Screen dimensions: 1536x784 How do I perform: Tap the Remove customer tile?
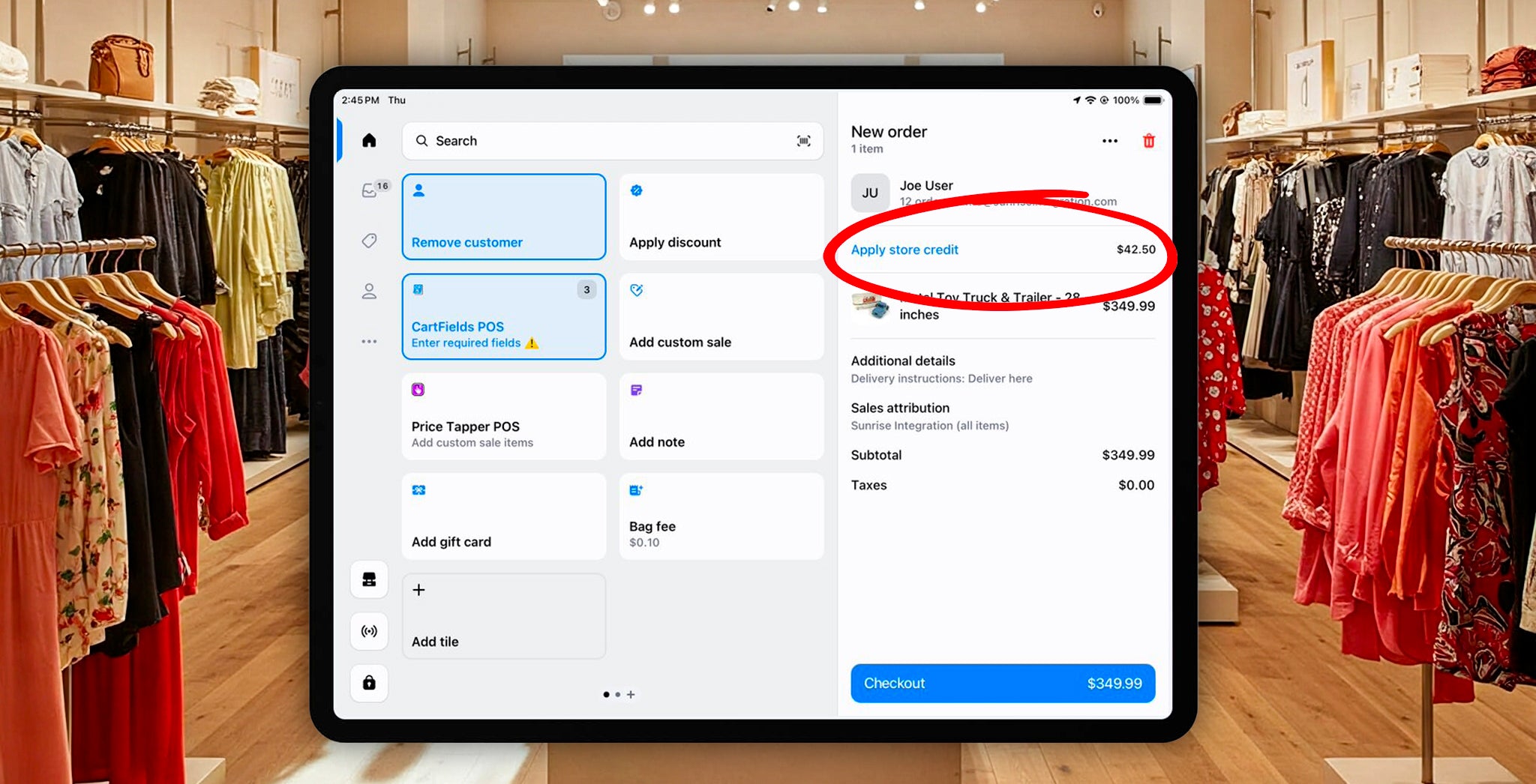[503, 217]
